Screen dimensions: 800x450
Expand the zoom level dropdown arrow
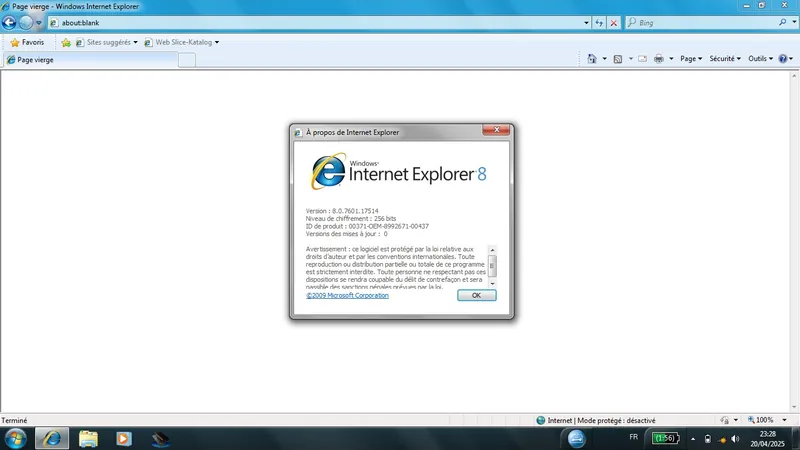point(785,420)
